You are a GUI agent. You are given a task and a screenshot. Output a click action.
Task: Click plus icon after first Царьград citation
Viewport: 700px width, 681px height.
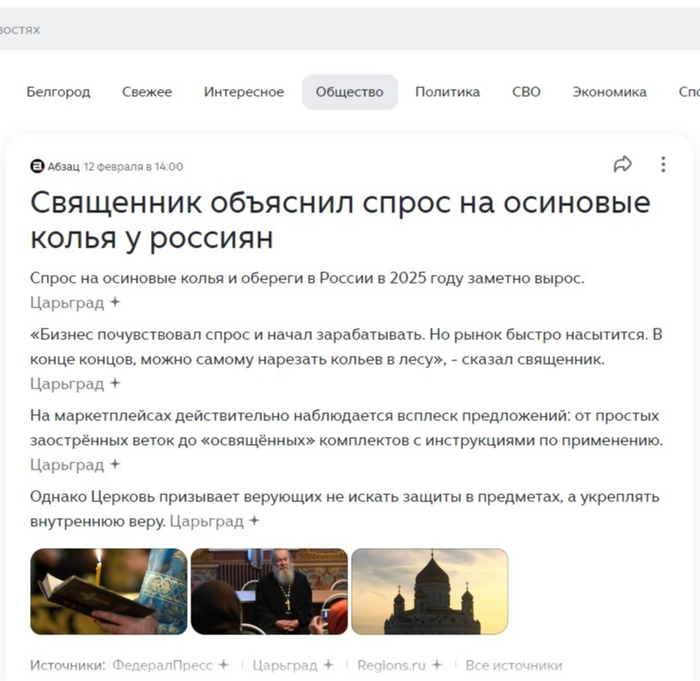click(115, 302)
